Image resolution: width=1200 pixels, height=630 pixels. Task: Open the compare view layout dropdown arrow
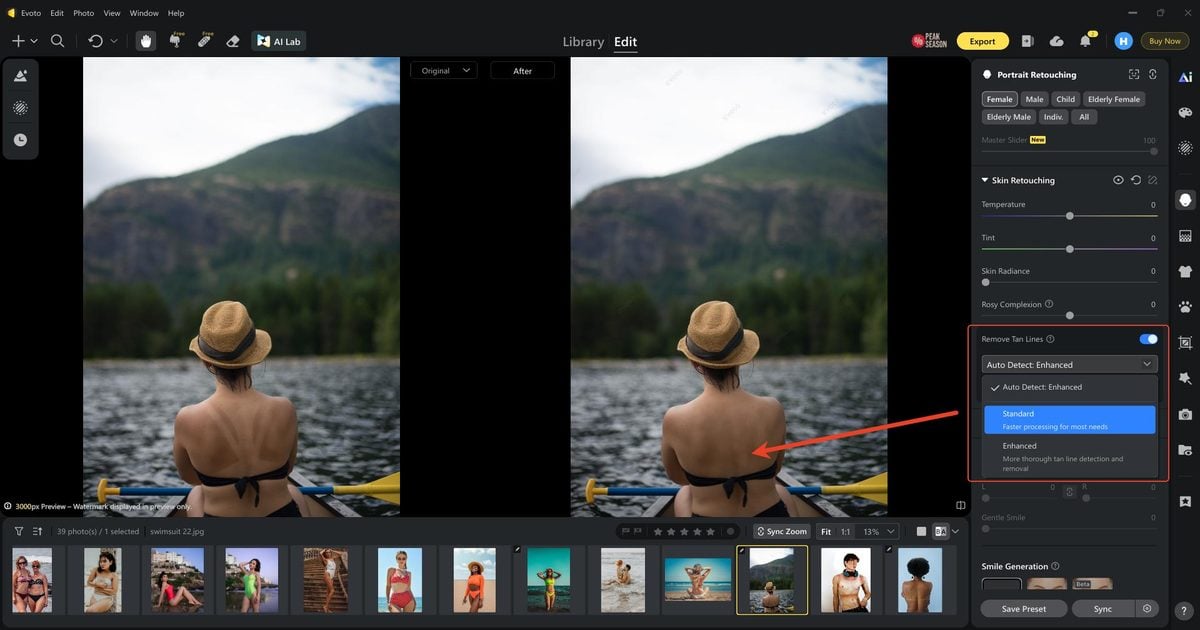pos(956,531)
